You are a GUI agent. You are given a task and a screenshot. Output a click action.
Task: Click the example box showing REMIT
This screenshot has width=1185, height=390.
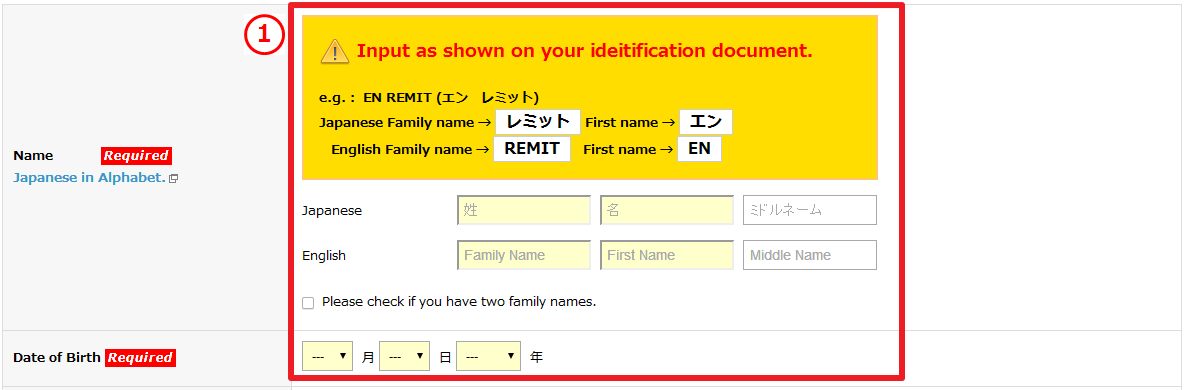pyautogui.click(x=532, y=149)
